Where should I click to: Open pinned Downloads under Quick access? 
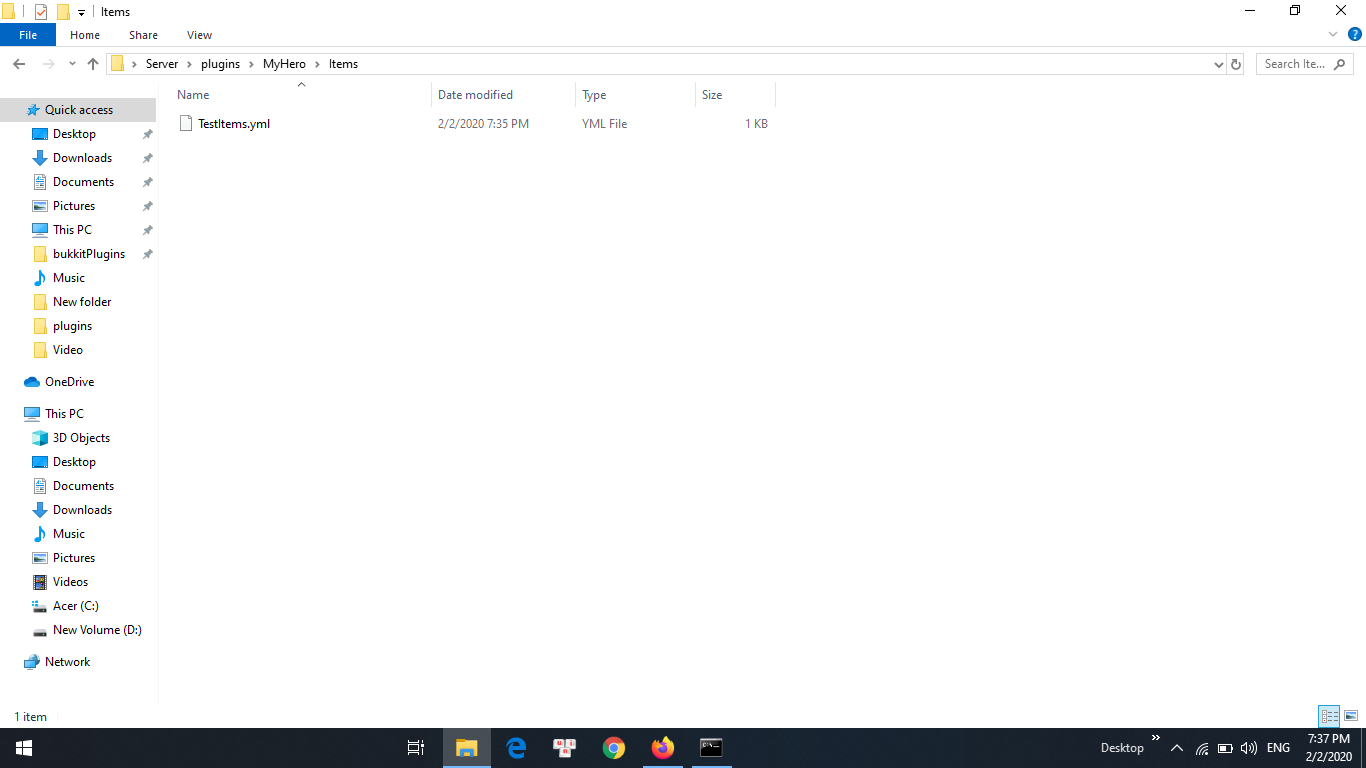click(82, 158)
